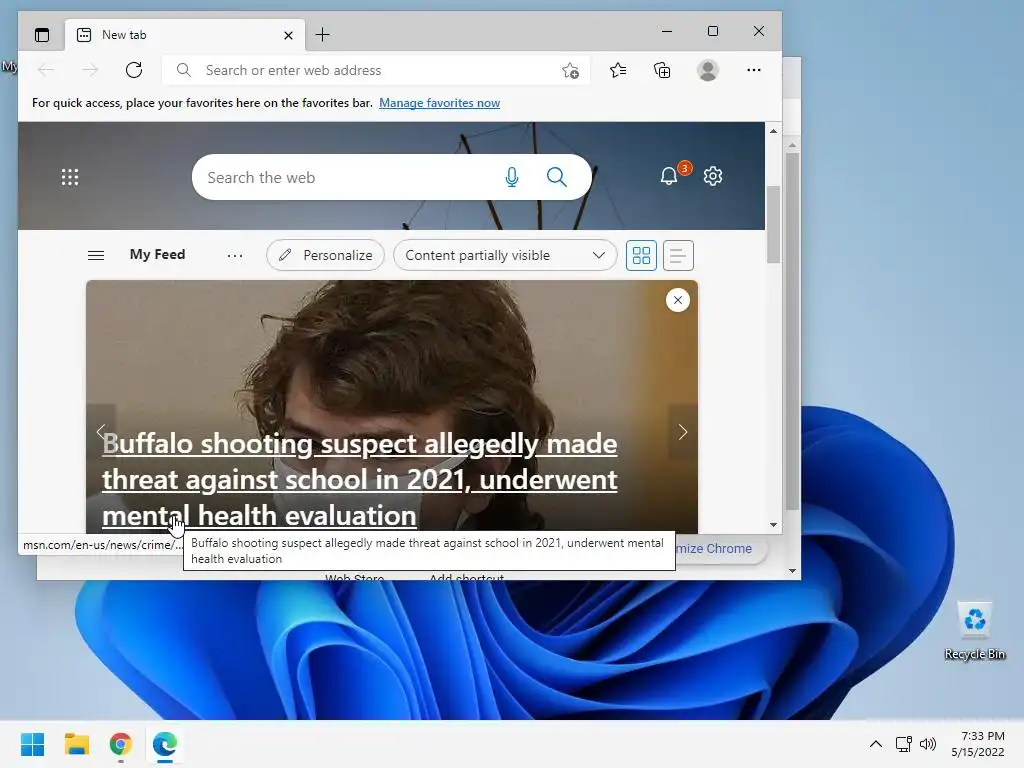Click the browser Forward arrow
Screen dimensions: 1024x768
[90, 70]
